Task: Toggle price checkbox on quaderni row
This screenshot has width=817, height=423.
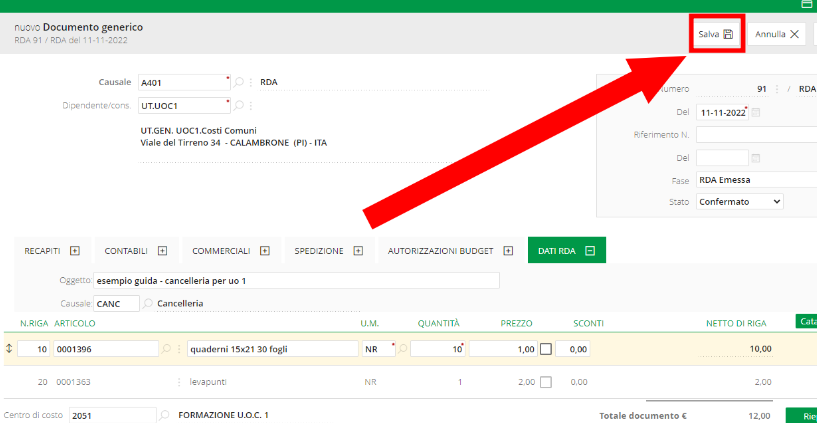Action: pyautogui.click(x=545, y=349)
